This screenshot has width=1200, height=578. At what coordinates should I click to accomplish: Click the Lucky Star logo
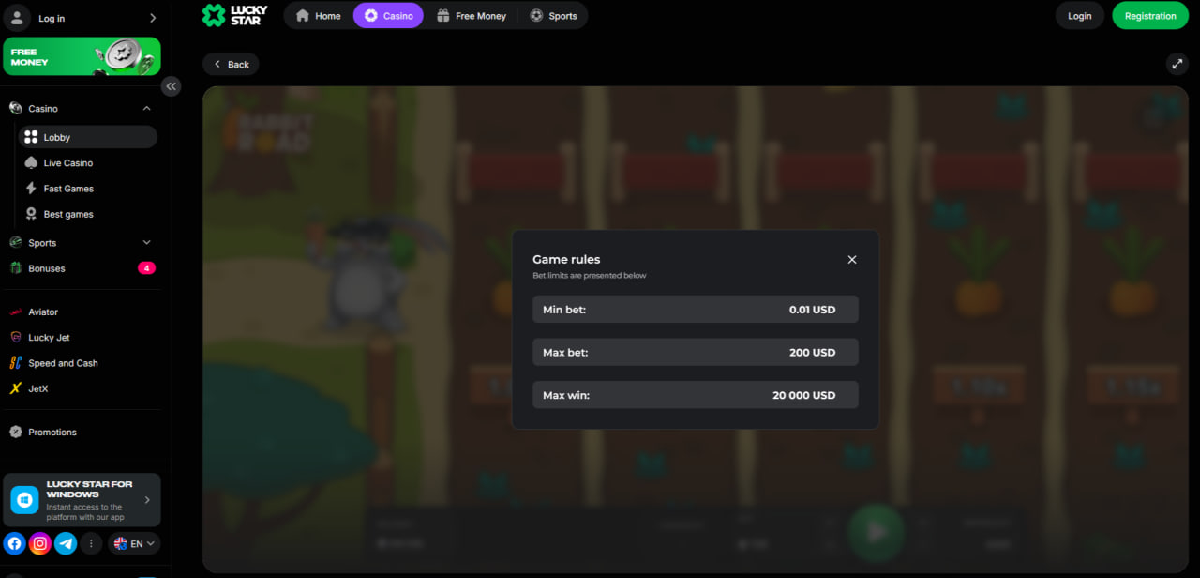point(235,15)
